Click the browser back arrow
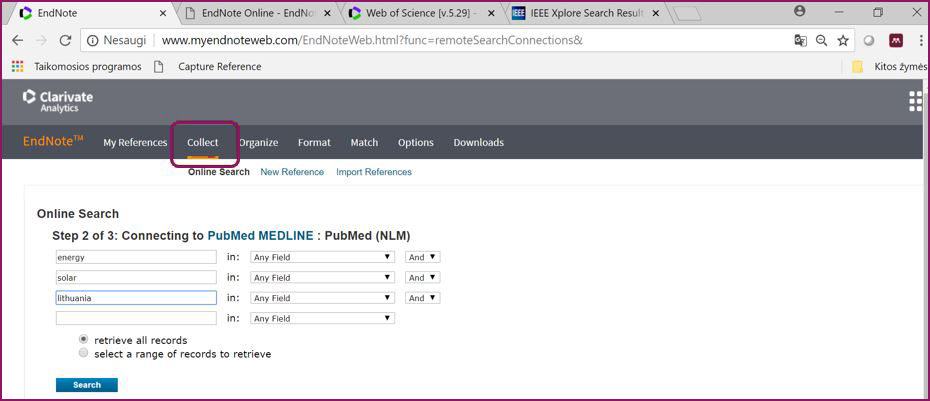 [x=18, y=41]
